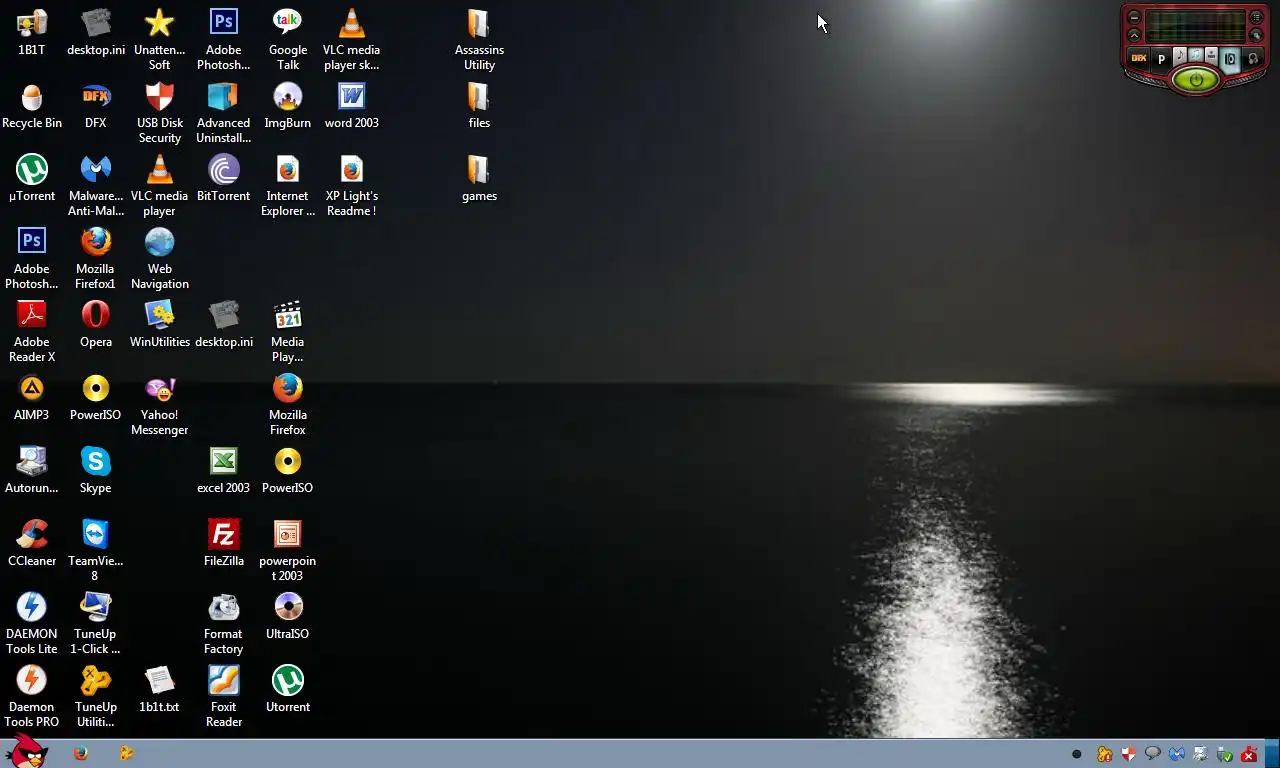Select the Mozilla Firefox1 shortcut
The width and height of the screenshot is (1280, 768).
96,259
